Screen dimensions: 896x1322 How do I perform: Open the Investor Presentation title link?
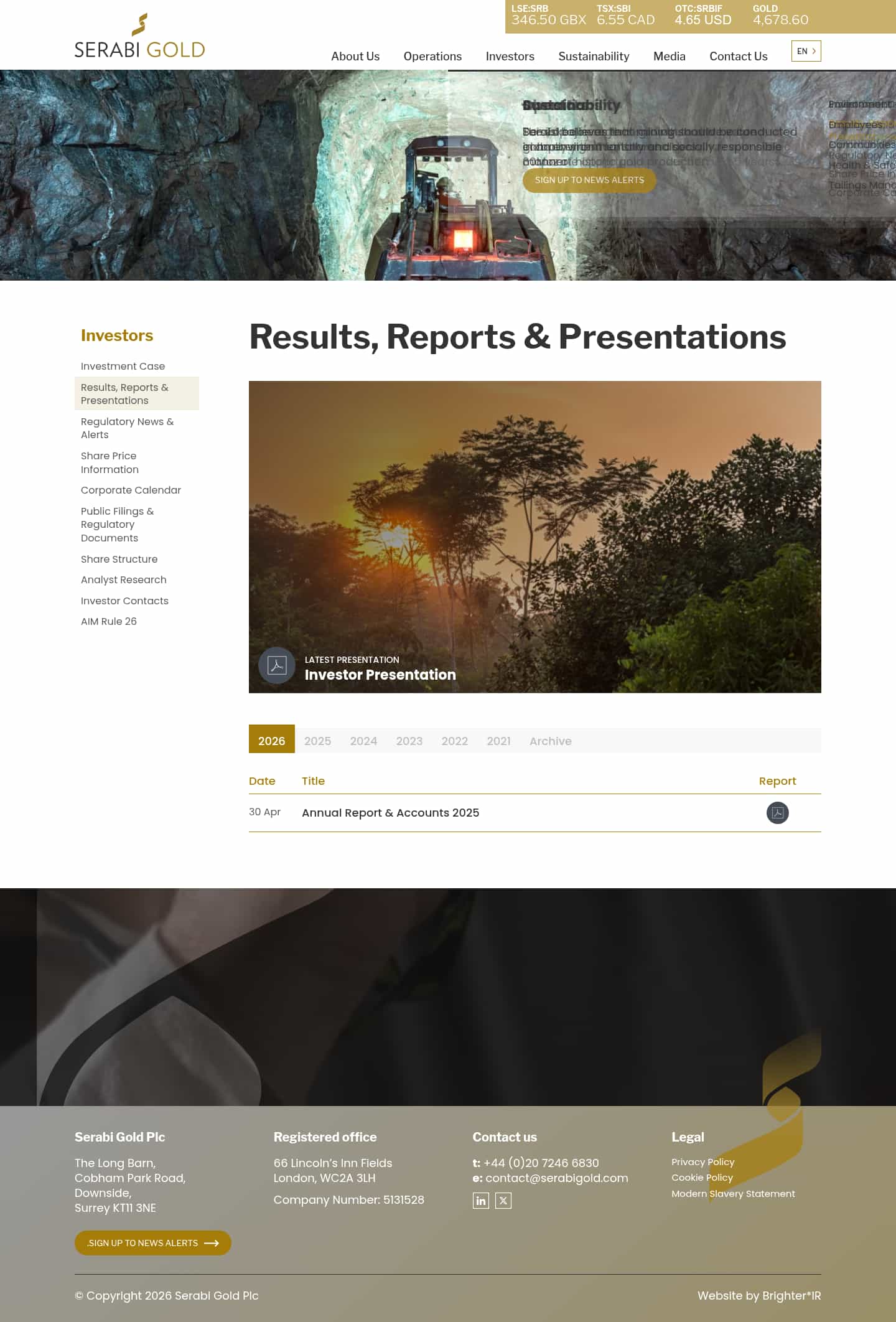click(x=380, y=675)
